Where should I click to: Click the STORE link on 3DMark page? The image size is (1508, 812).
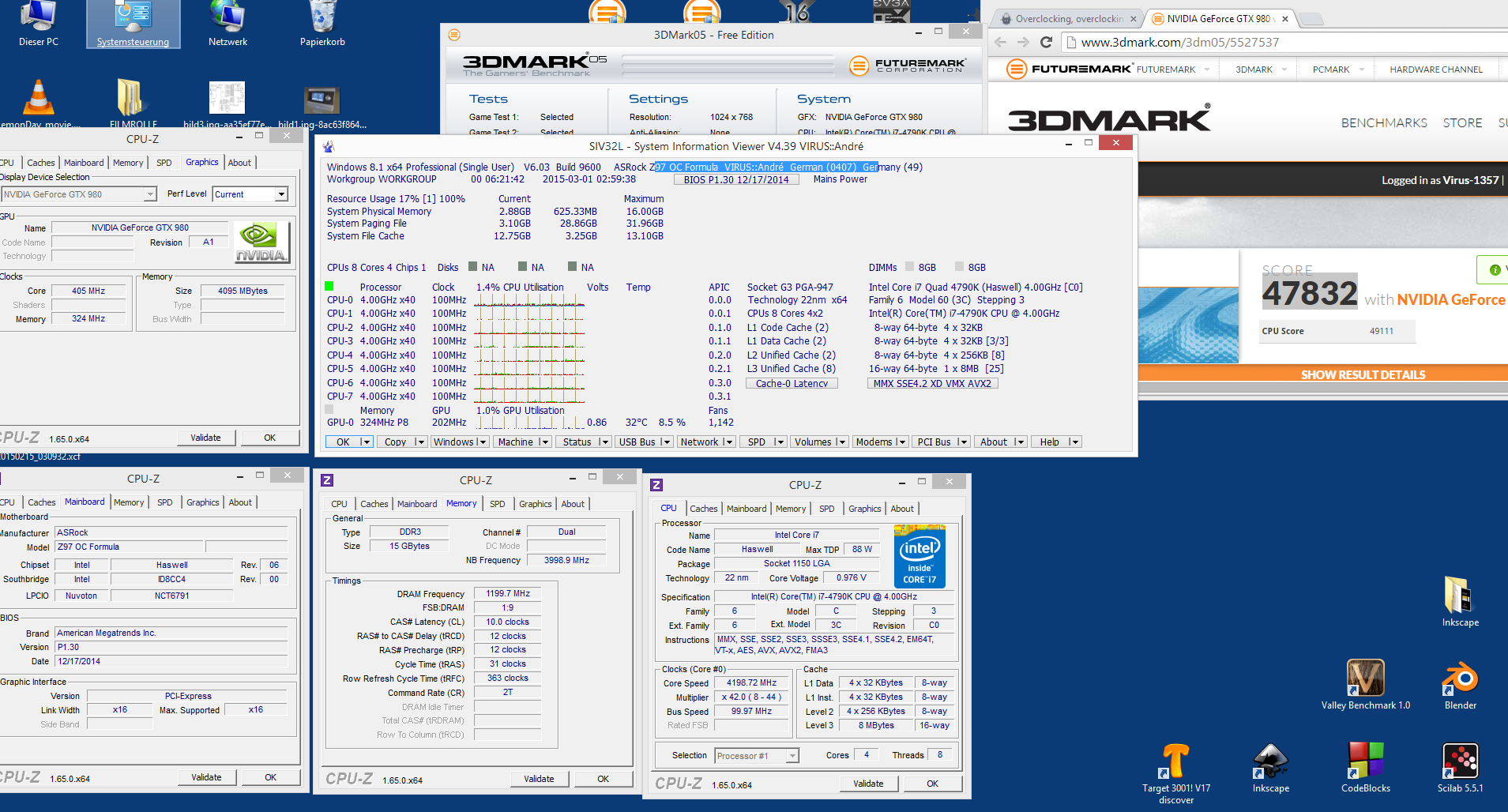(1462, 123)
